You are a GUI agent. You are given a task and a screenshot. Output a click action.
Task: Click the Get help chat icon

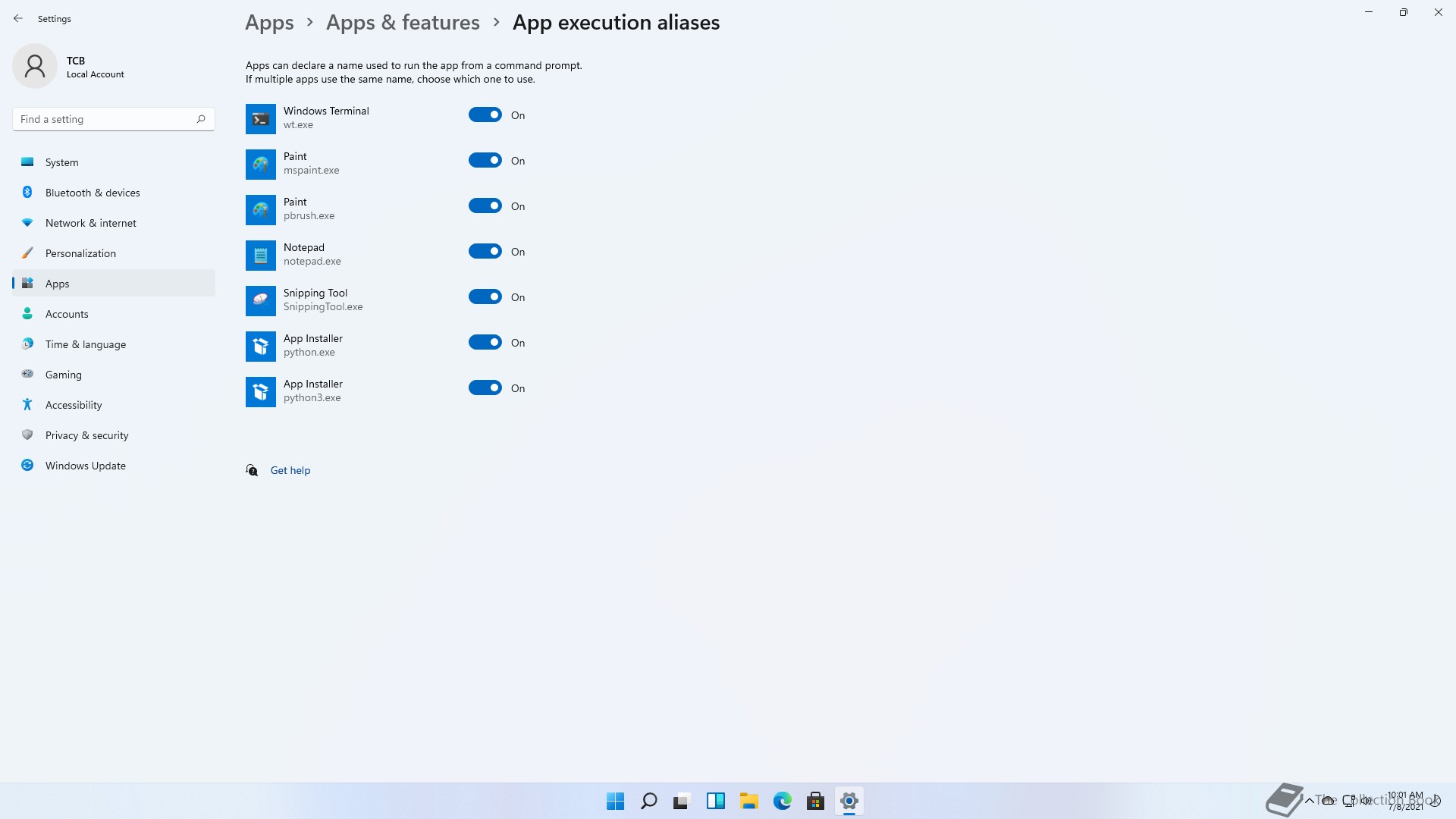point(252,470)
